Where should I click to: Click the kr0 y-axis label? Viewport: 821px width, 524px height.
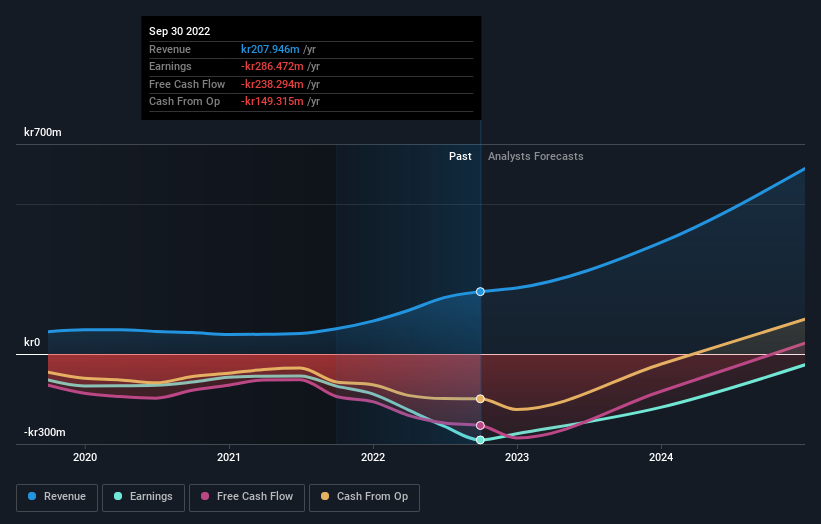pyautogui.click(x=32, y=342)
